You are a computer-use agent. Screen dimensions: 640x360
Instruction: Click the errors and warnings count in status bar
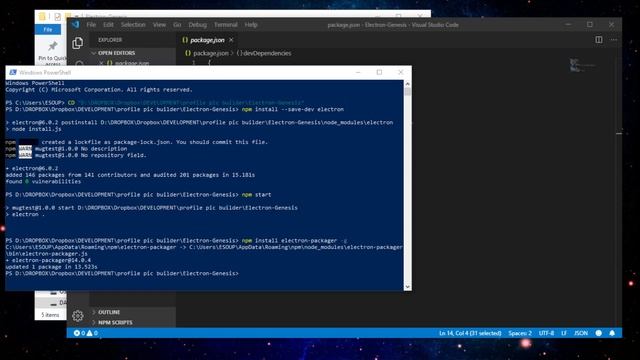click(86, 333)
